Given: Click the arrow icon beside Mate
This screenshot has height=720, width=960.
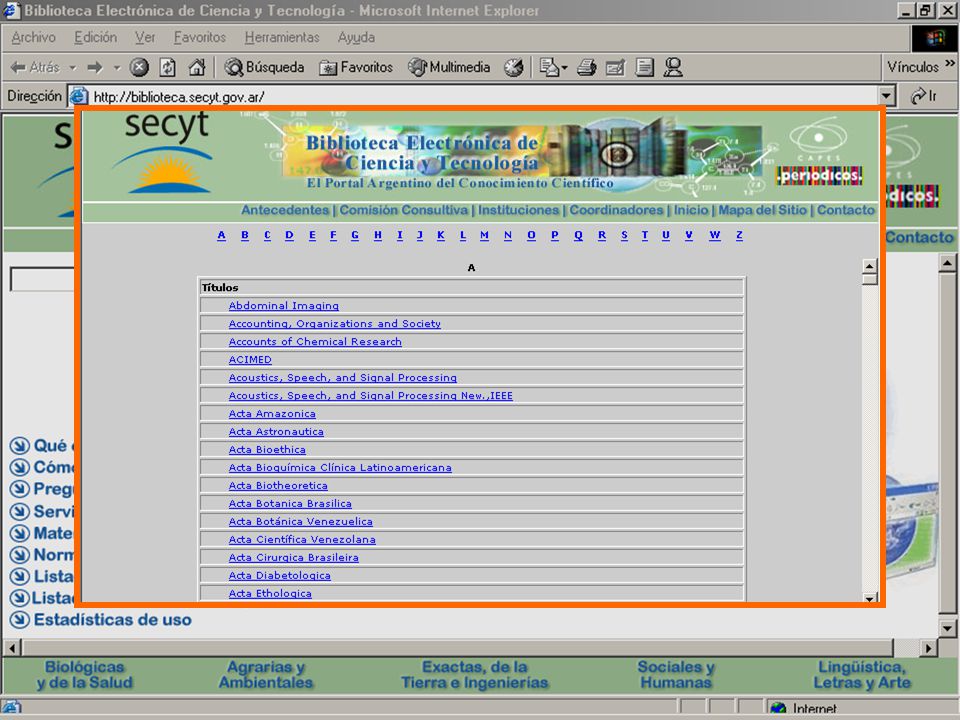Looking at the screenshot, I should point(20,533).
